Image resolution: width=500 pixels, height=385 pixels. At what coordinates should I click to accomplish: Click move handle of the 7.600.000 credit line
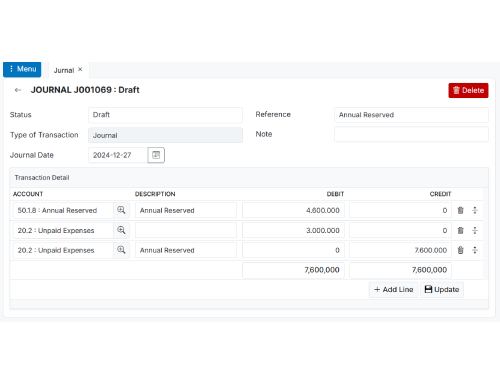475,250
